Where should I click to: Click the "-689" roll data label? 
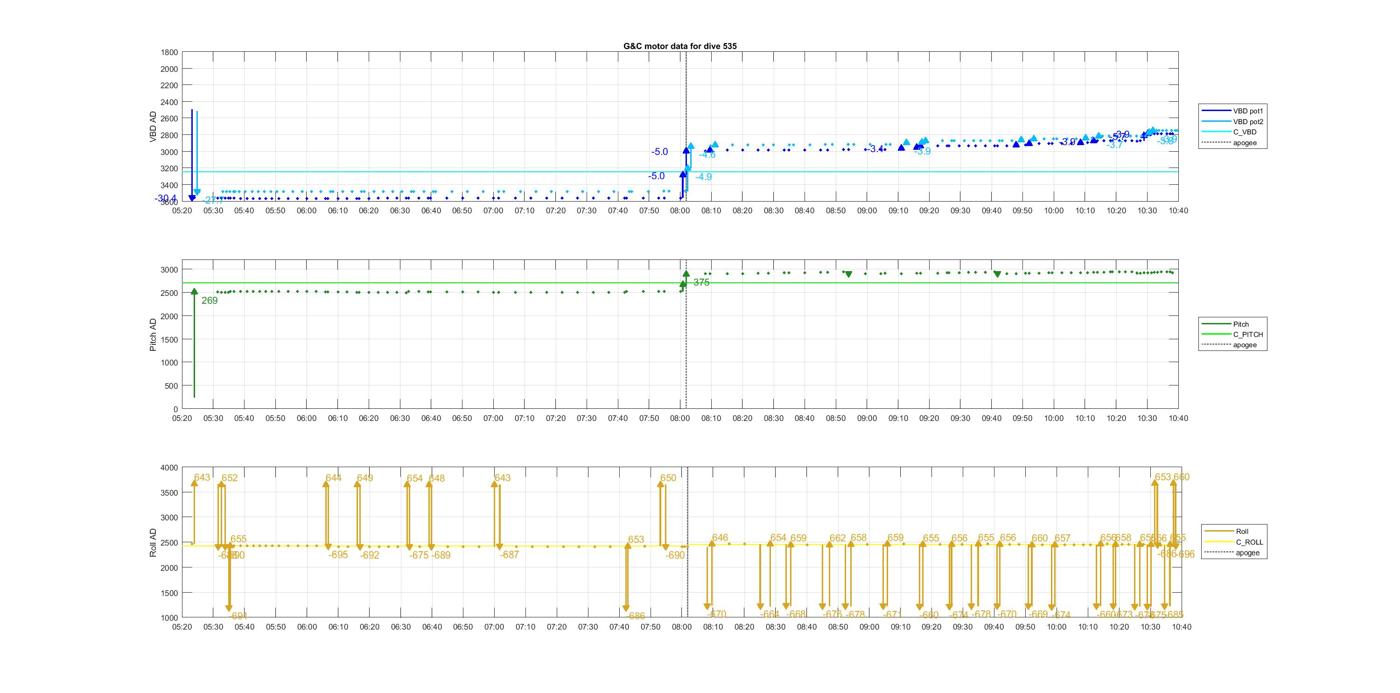click(441, 555)
